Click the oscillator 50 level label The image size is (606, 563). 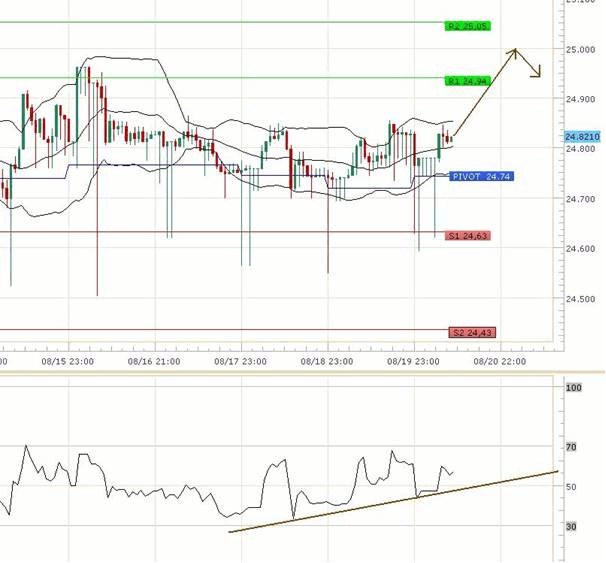[x=571, y=487]
